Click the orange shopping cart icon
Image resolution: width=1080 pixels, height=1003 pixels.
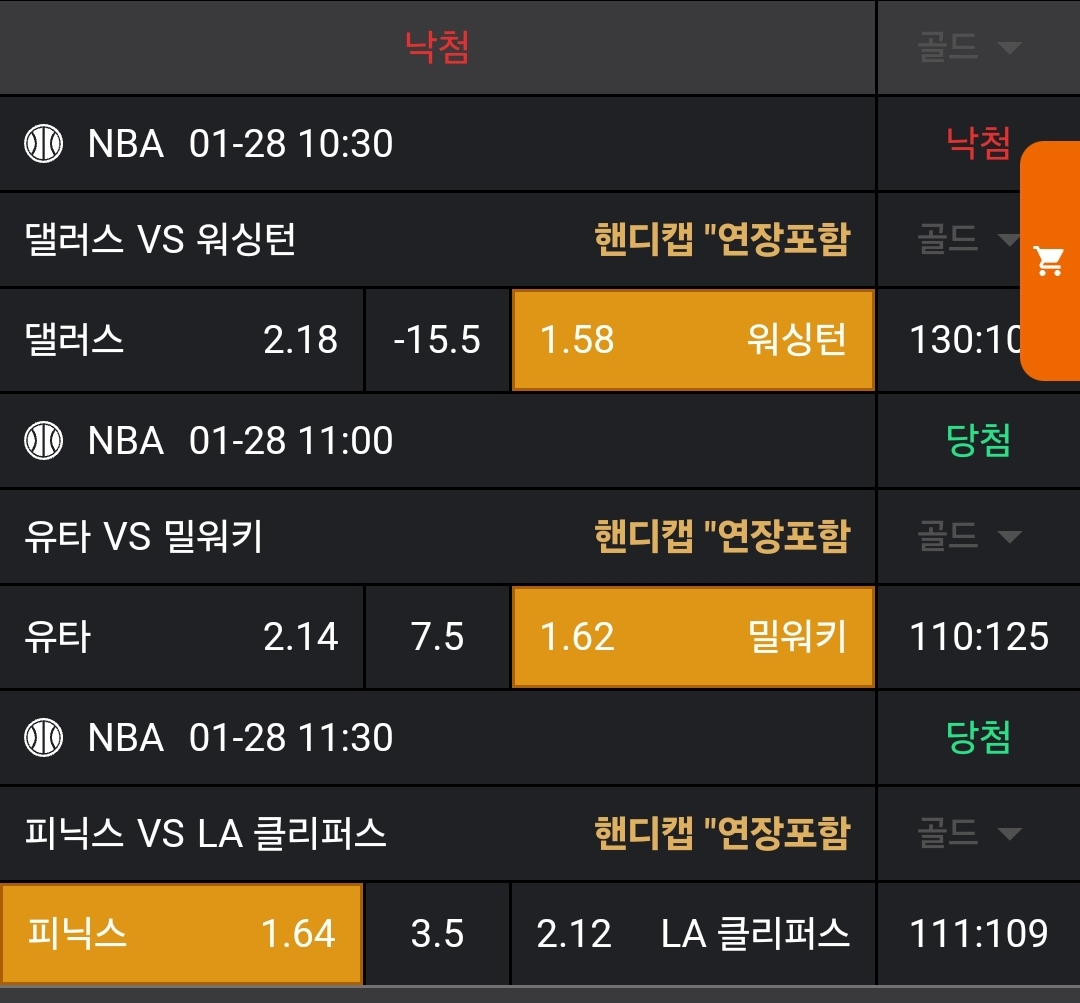[1049, 261]
